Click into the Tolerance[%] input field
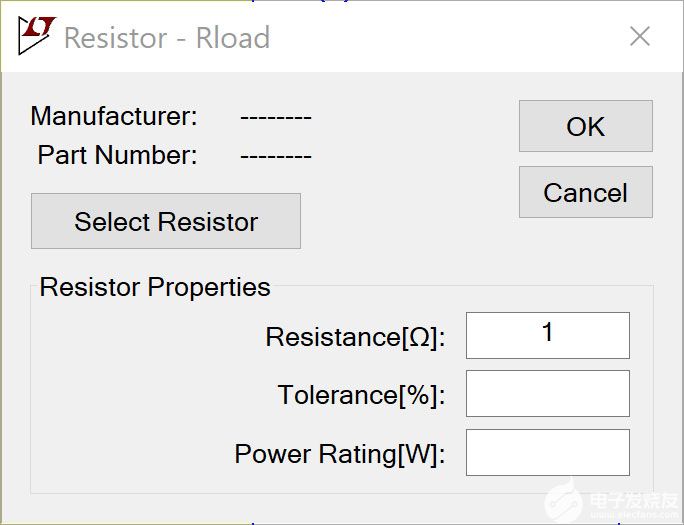Image resolution: width=684 pixels, height=525 pixels. click(547, 393)
